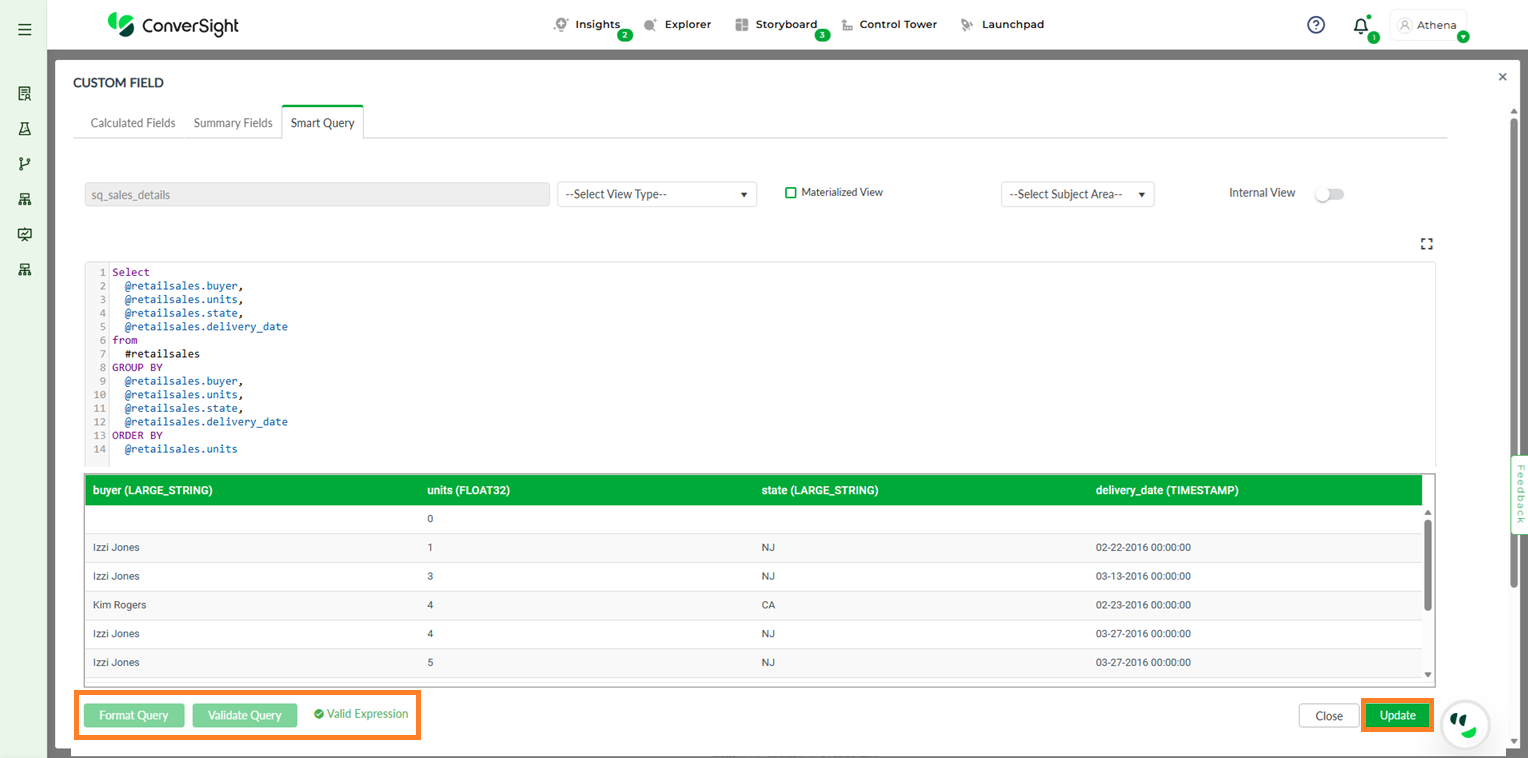
Task: Open the notifications bell icon
Action: 1361,26
